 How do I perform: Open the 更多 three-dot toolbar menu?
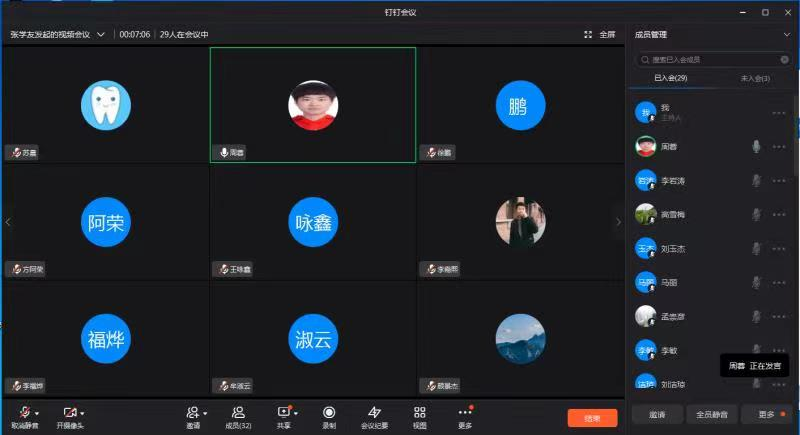click(465, 412)
